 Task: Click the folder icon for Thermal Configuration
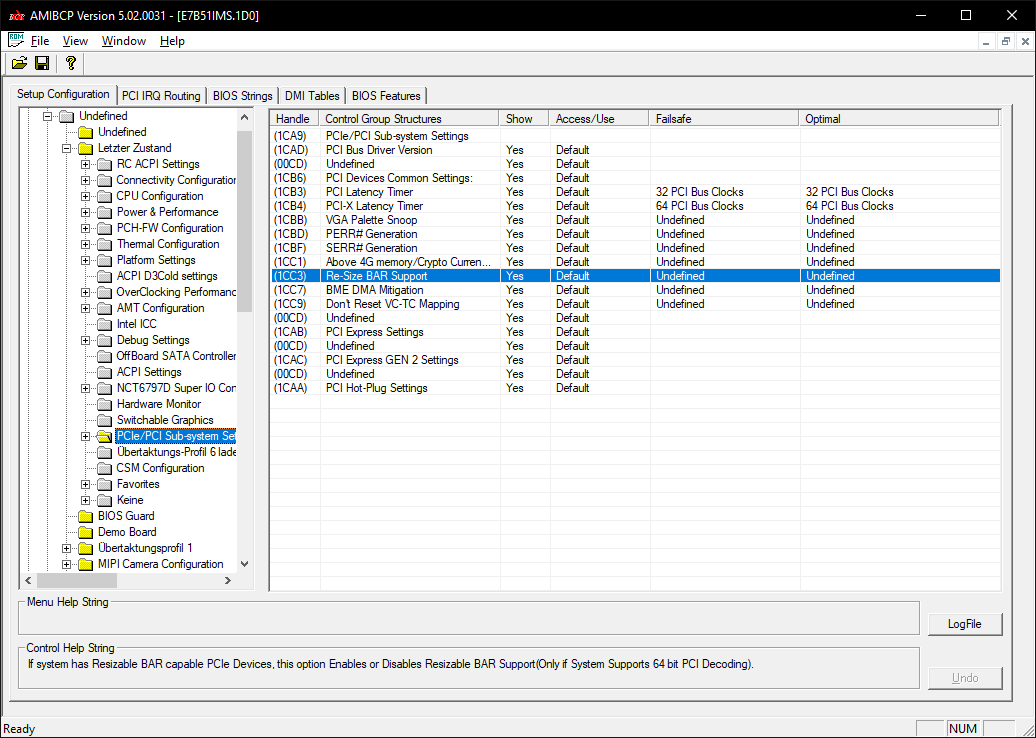coord(104,244)
